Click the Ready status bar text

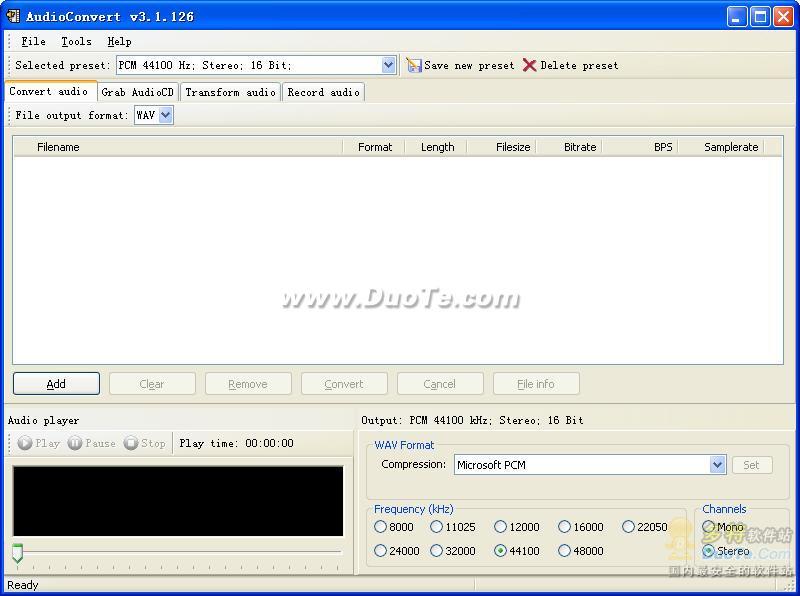pyautogui.click(x=22, y=585)
